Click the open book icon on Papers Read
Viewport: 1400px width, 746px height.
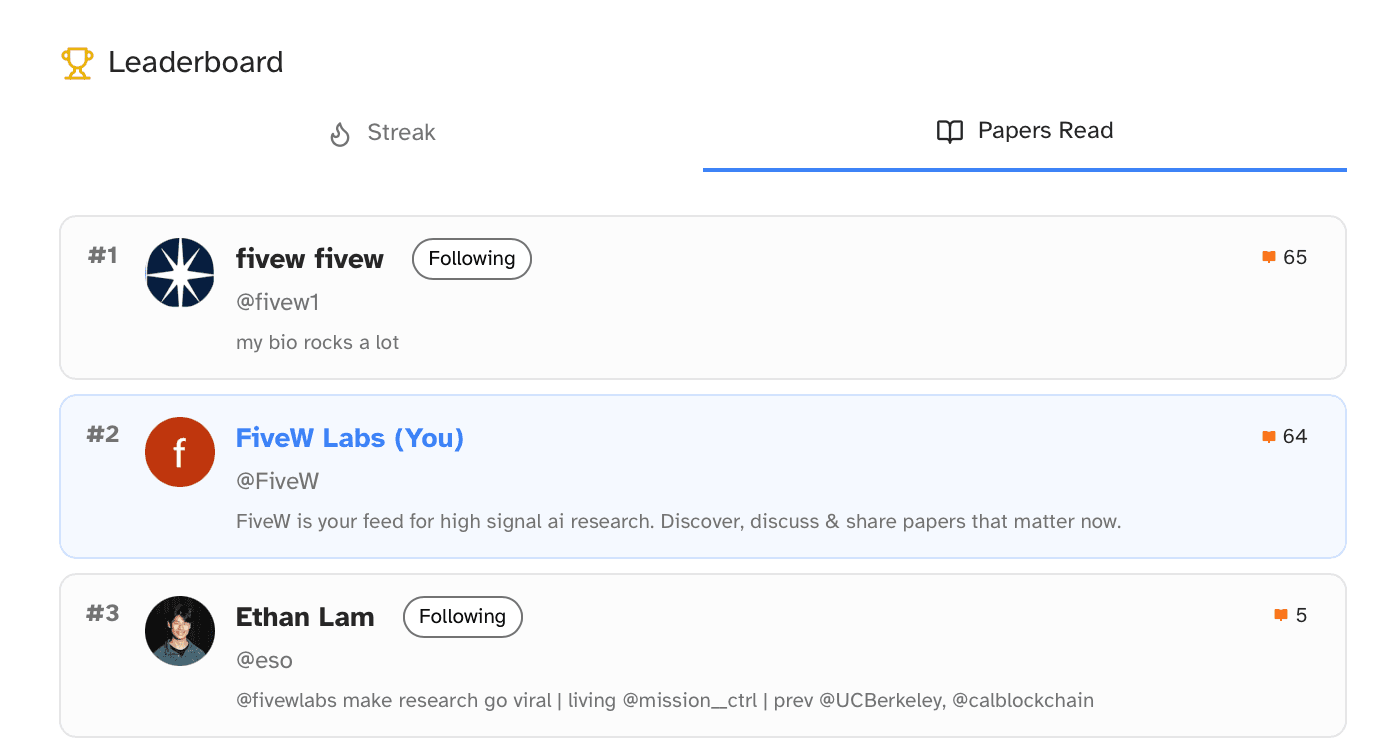pos(949,130)
